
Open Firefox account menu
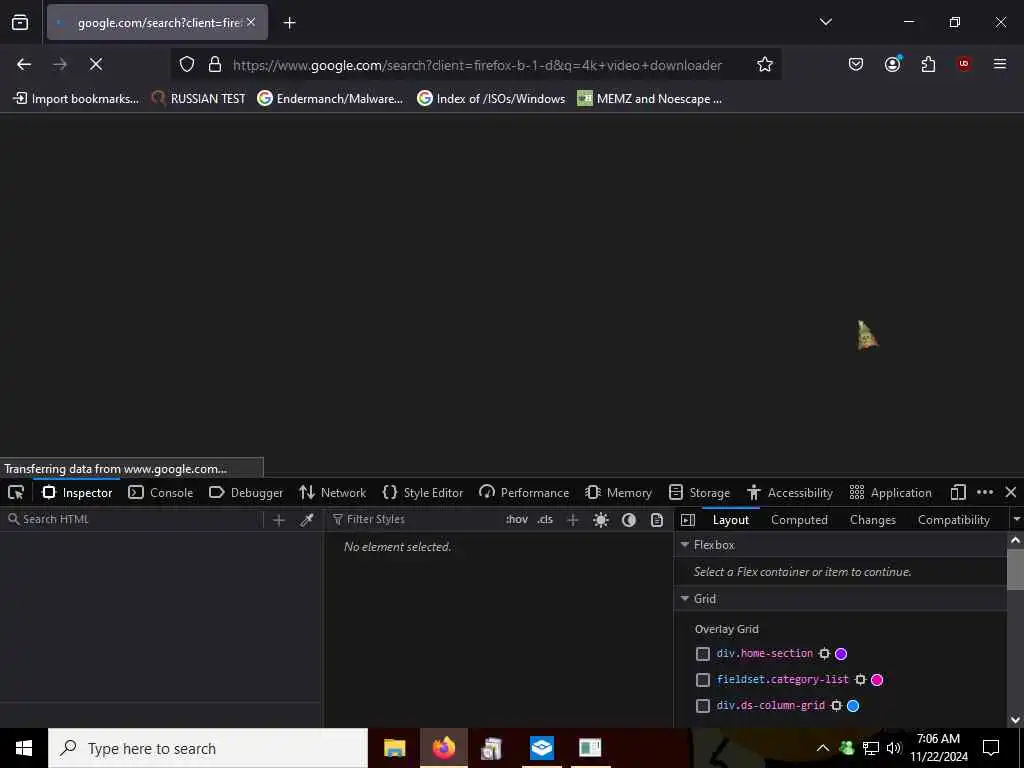click(x=892, y=64)
